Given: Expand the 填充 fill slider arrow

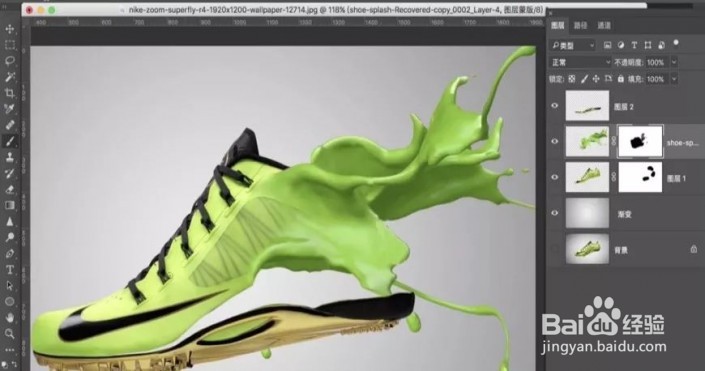Looking at the screenshot, I should [x=674, y=79].
